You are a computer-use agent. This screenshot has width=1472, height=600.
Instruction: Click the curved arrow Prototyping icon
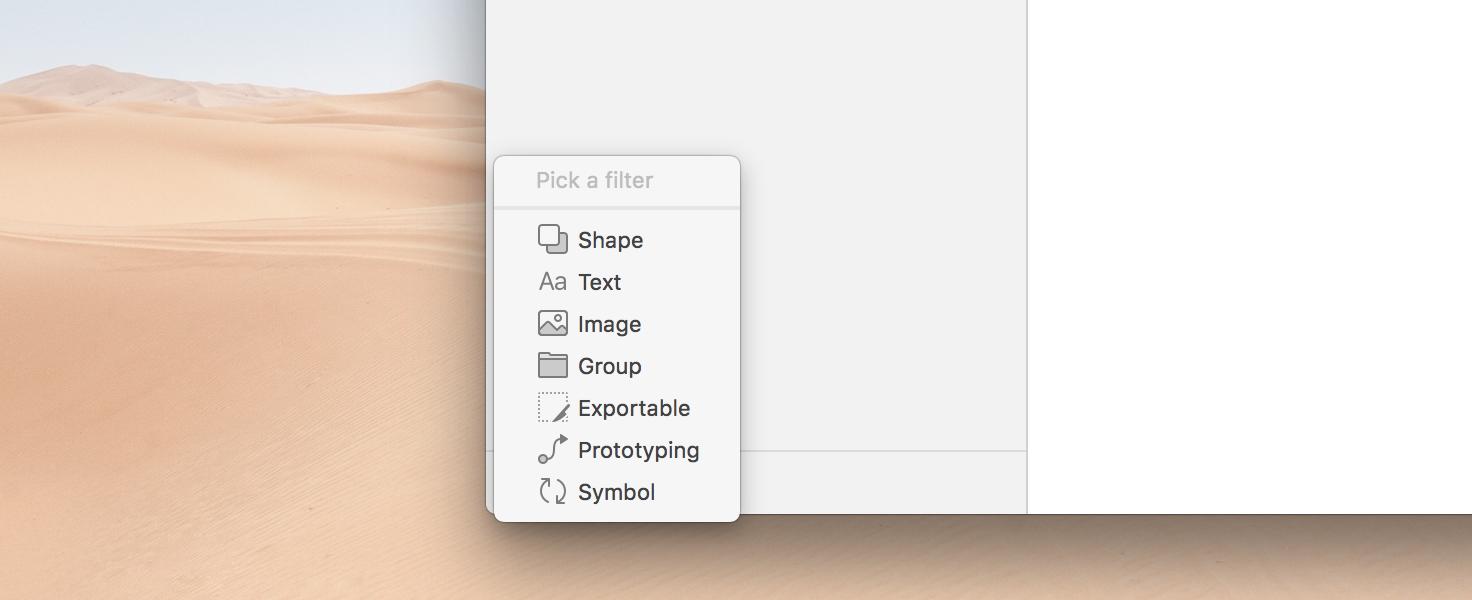[x=553, y=450]
